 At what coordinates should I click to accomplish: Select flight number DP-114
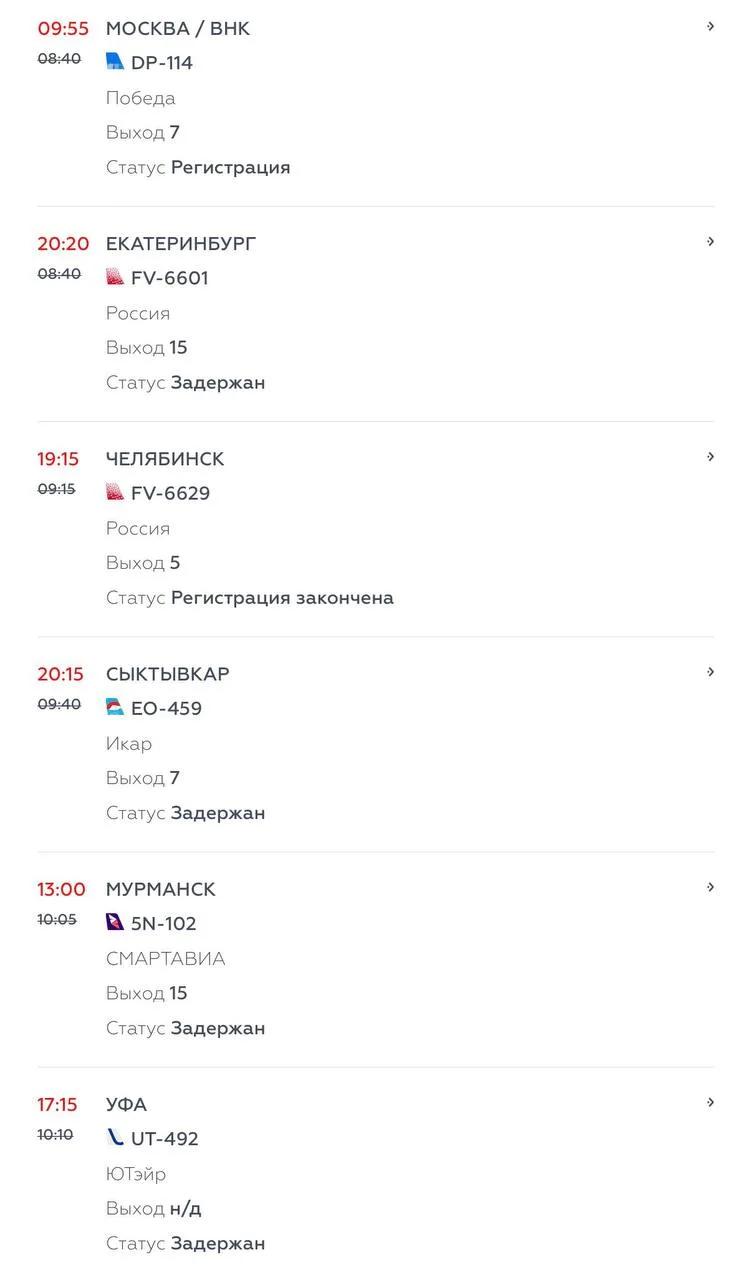pos(162,63)
